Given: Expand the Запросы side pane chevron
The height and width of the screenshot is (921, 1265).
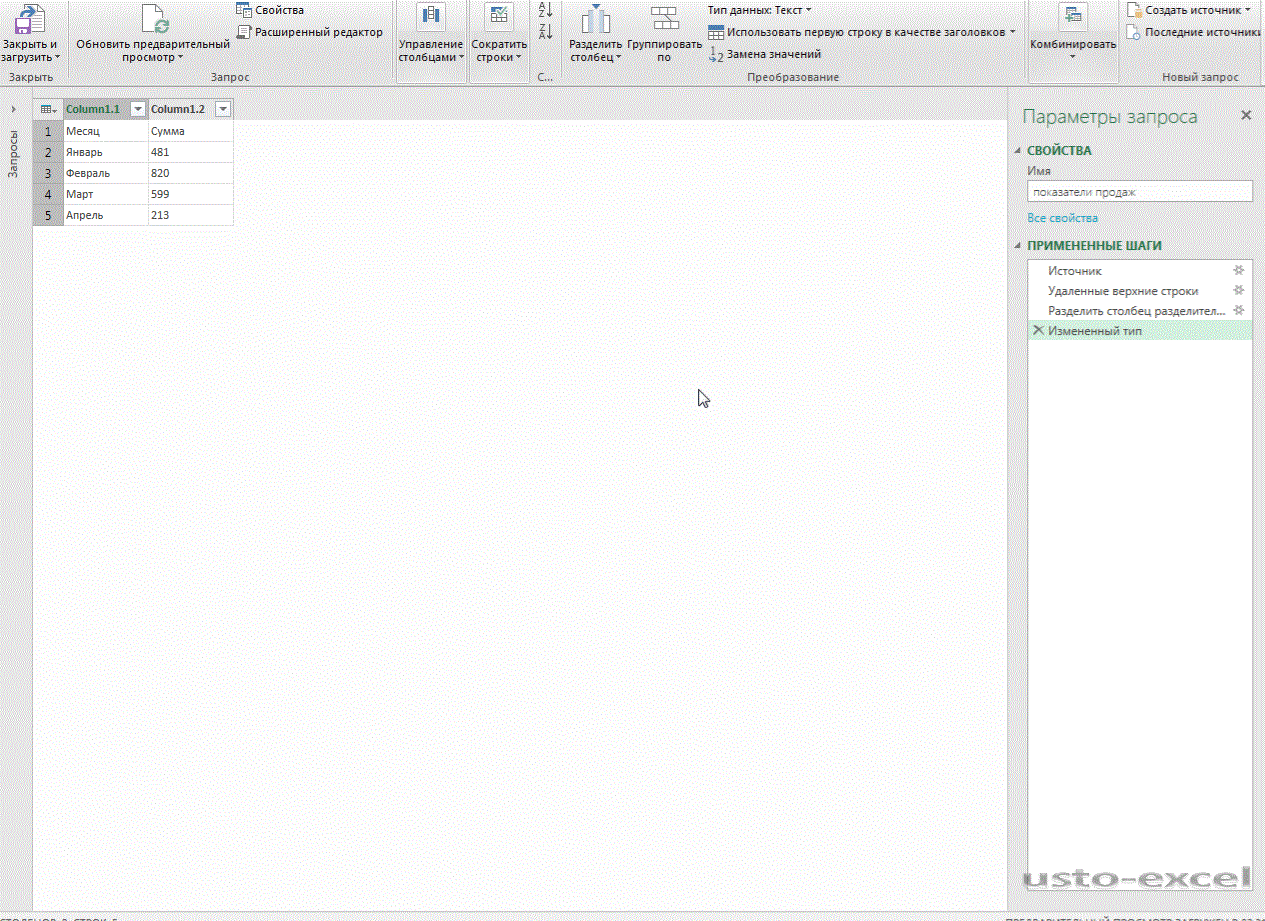Looking at the screenshot, I should click(x=13, y=108).
